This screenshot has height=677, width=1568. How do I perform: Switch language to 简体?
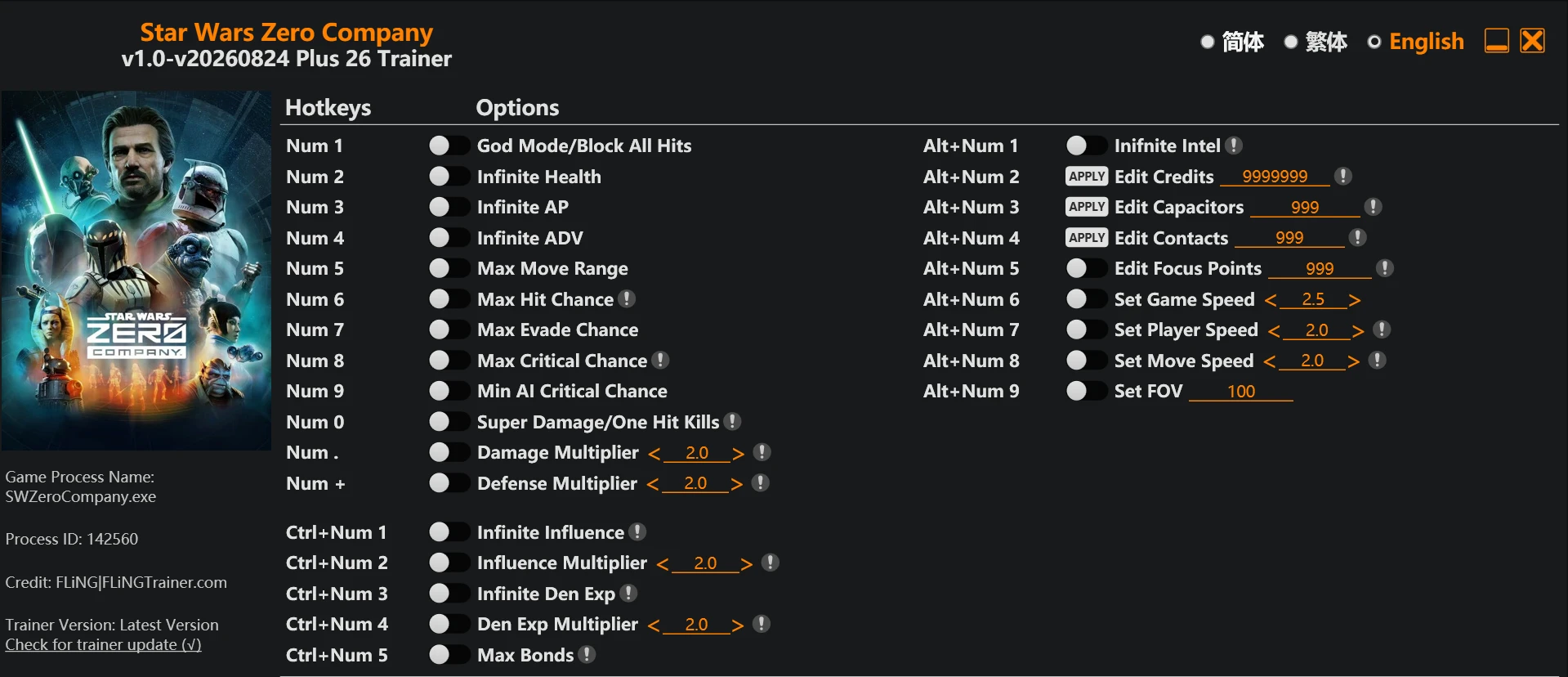[x=1232, y=42]
